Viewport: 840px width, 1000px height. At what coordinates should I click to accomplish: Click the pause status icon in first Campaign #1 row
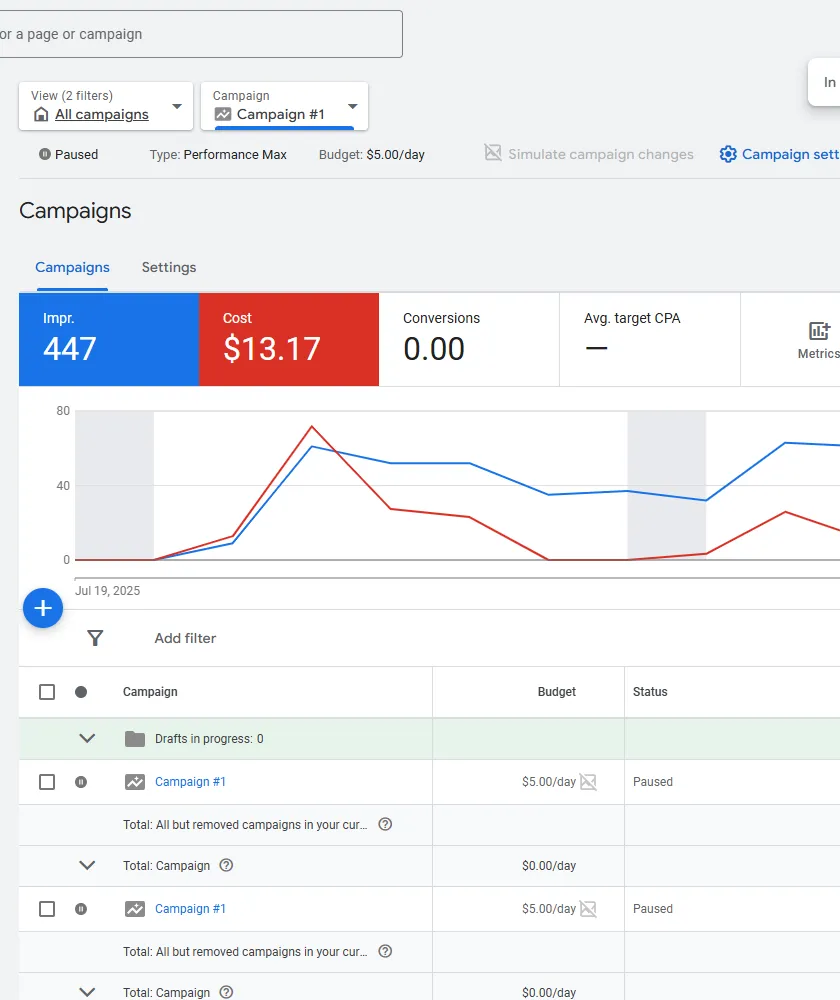click(81, 782)
